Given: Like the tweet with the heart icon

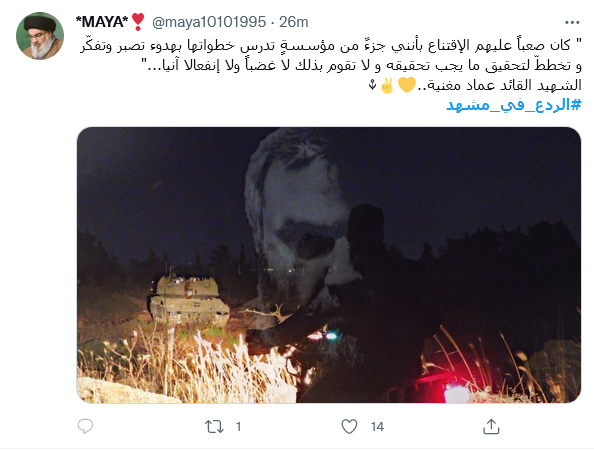Looking at the screenshot, I should pos(349,427).
